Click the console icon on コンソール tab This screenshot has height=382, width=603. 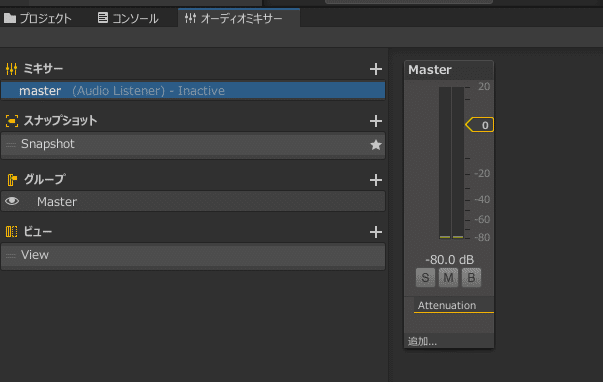103,18
